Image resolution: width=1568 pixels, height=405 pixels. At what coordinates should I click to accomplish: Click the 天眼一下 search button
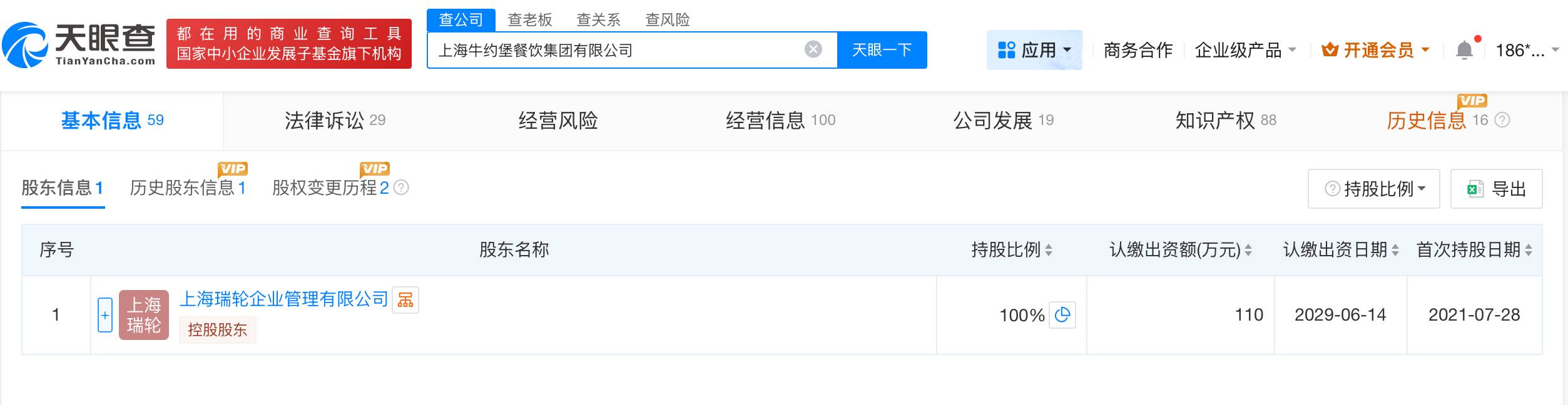click(x=881, y=49)
